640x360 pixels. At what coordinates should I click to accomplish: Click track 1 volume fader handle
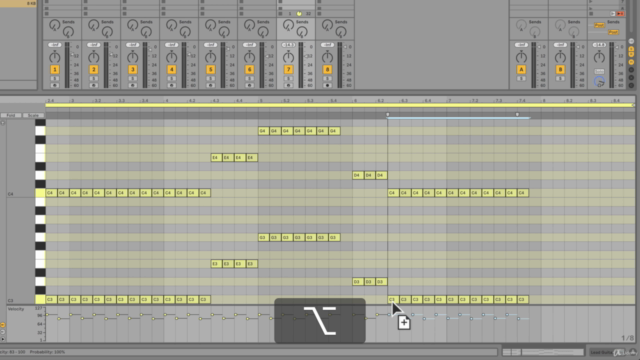[x=73, y=54]
